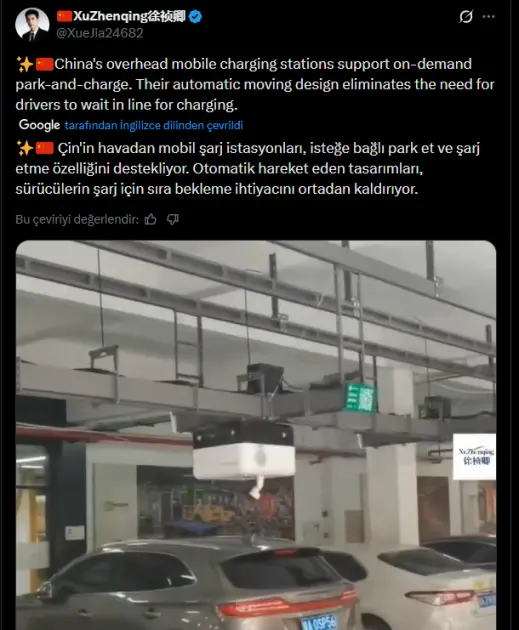Click the Google logo
The width and height of the screenshot is (519, 630).
(x=39, y=125)
